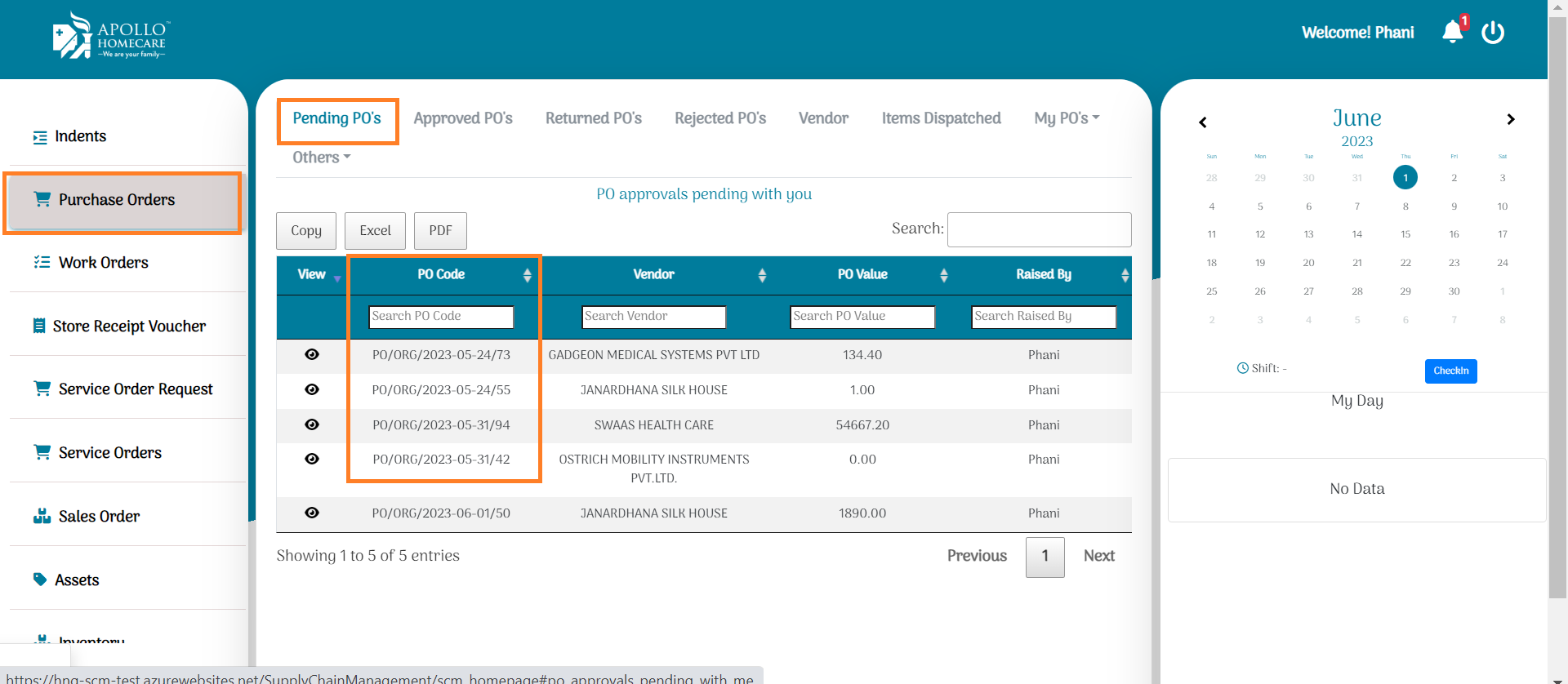The height and width of the screenshot is (684, 1568).
Task: Switch to Vendor tab
Action: (823, 118)
